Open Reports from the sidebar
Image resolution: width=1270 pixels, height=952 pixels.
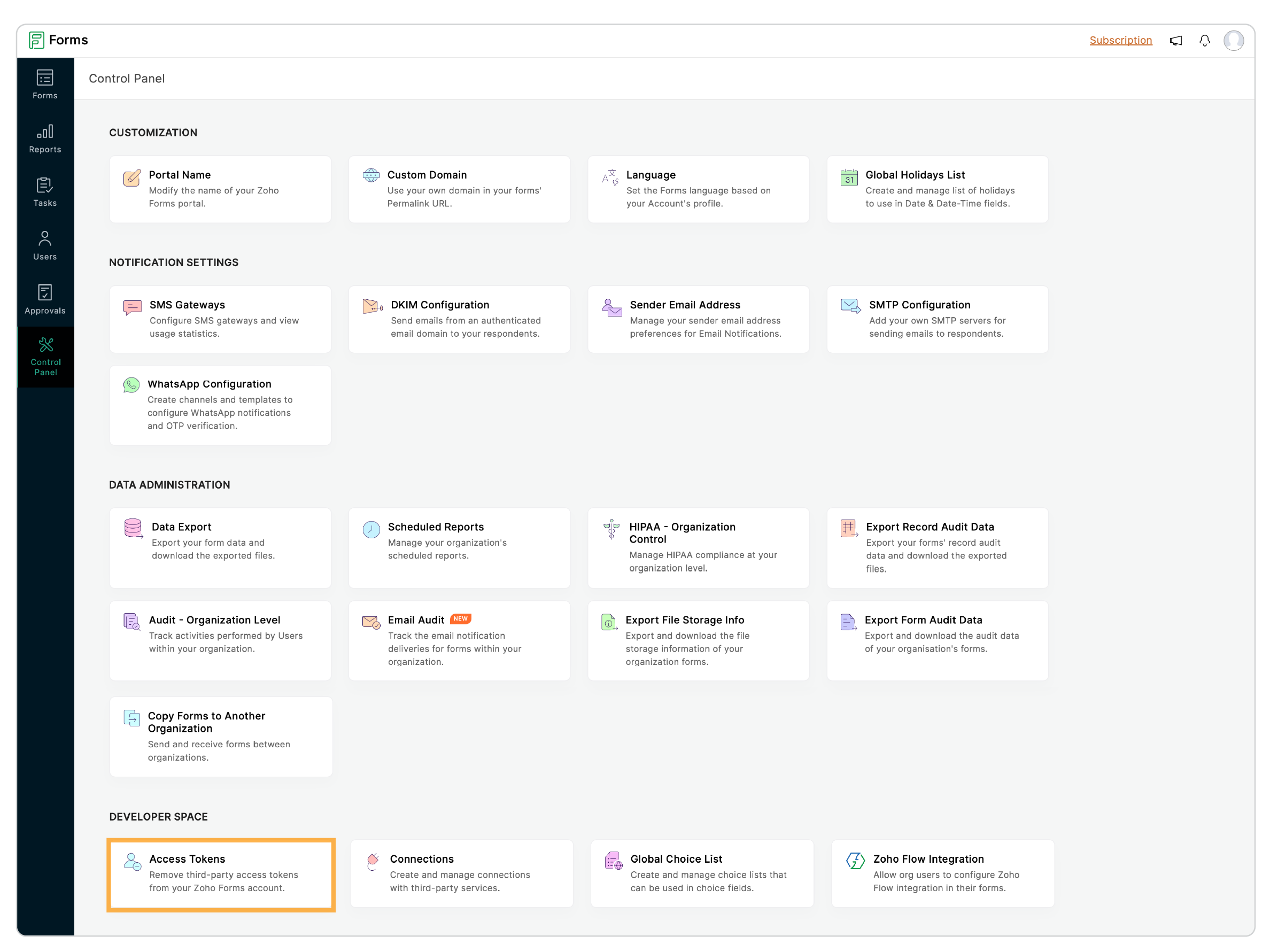pyautogui.click(x=45, y=139)
